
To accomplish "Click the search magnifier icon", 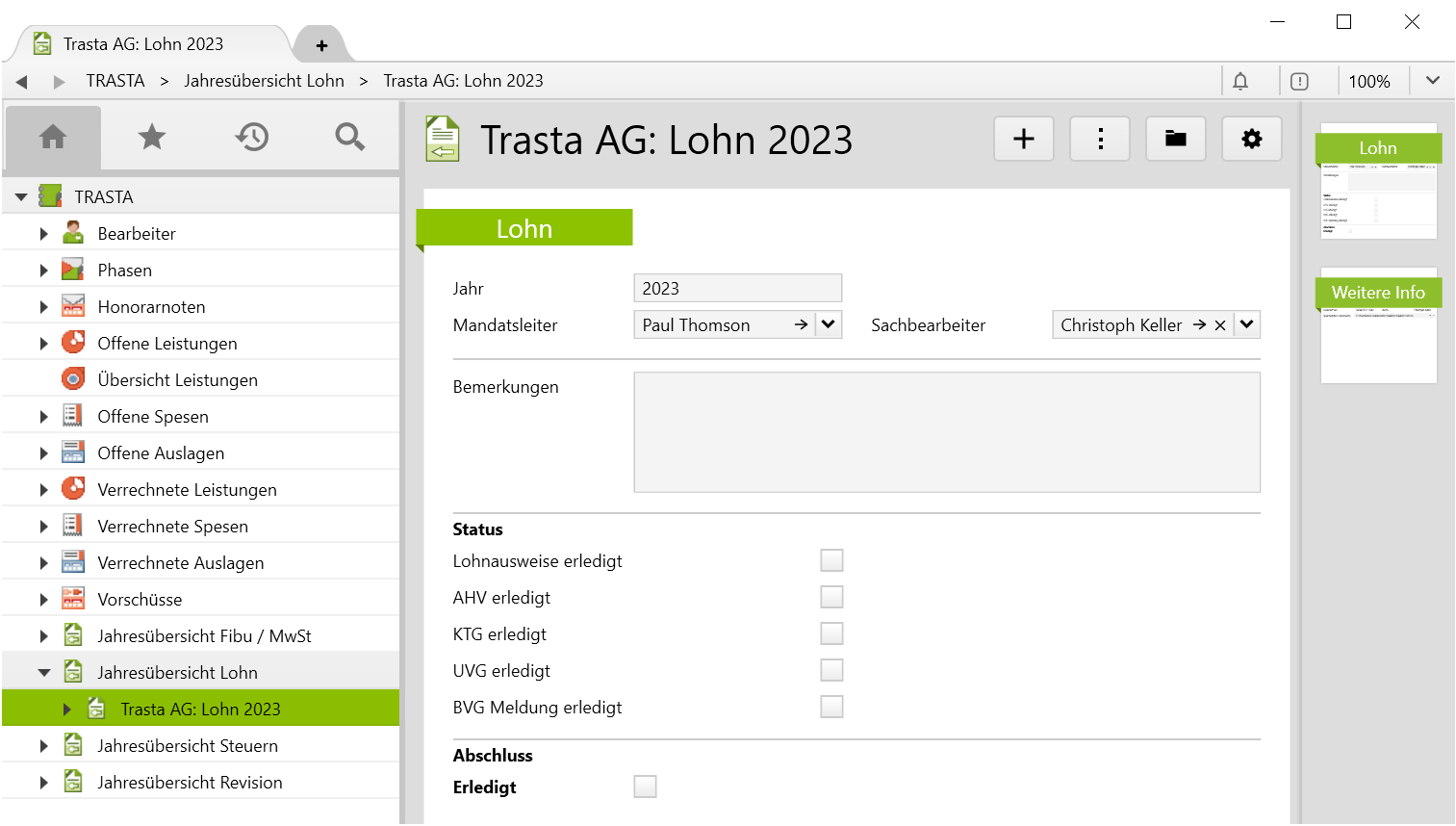I will coord(349,138).
